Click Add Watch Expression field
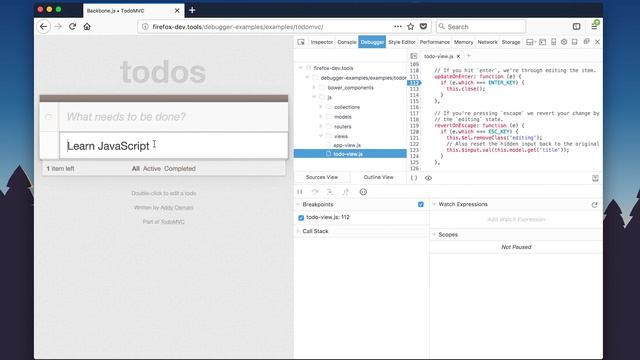The image size is (640, 360). [x=516, y=220]
